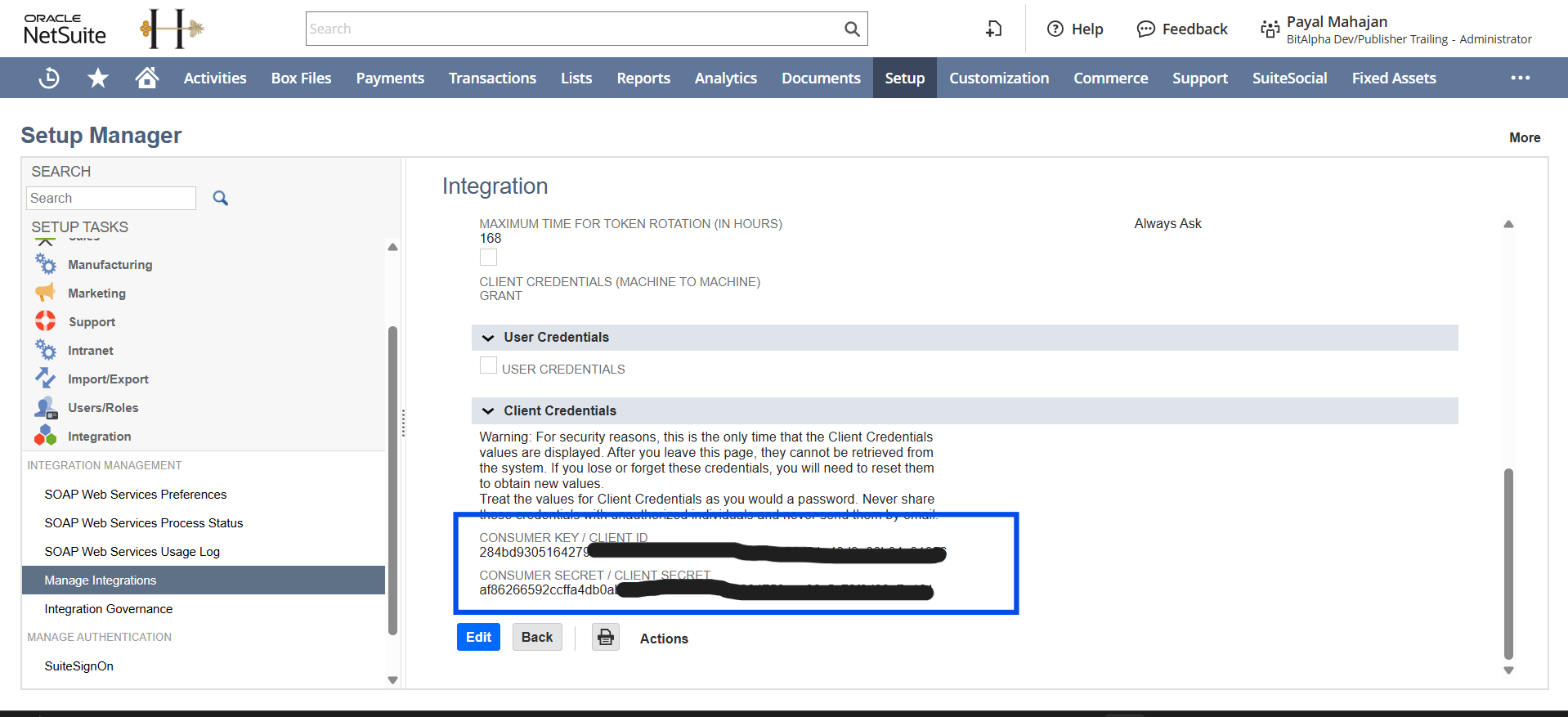The image size is (1568, 717).
Task: Open the Commerce menu
Action: 1111,78
